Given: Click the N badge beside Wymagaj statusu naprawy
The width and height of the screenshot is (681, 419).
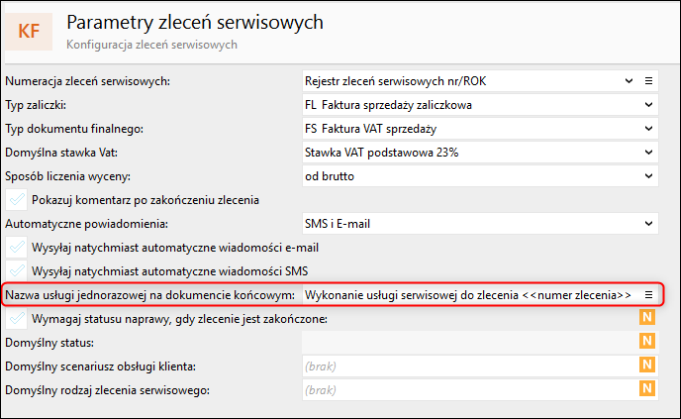Looking at the screenshot, I should (646, 319).
